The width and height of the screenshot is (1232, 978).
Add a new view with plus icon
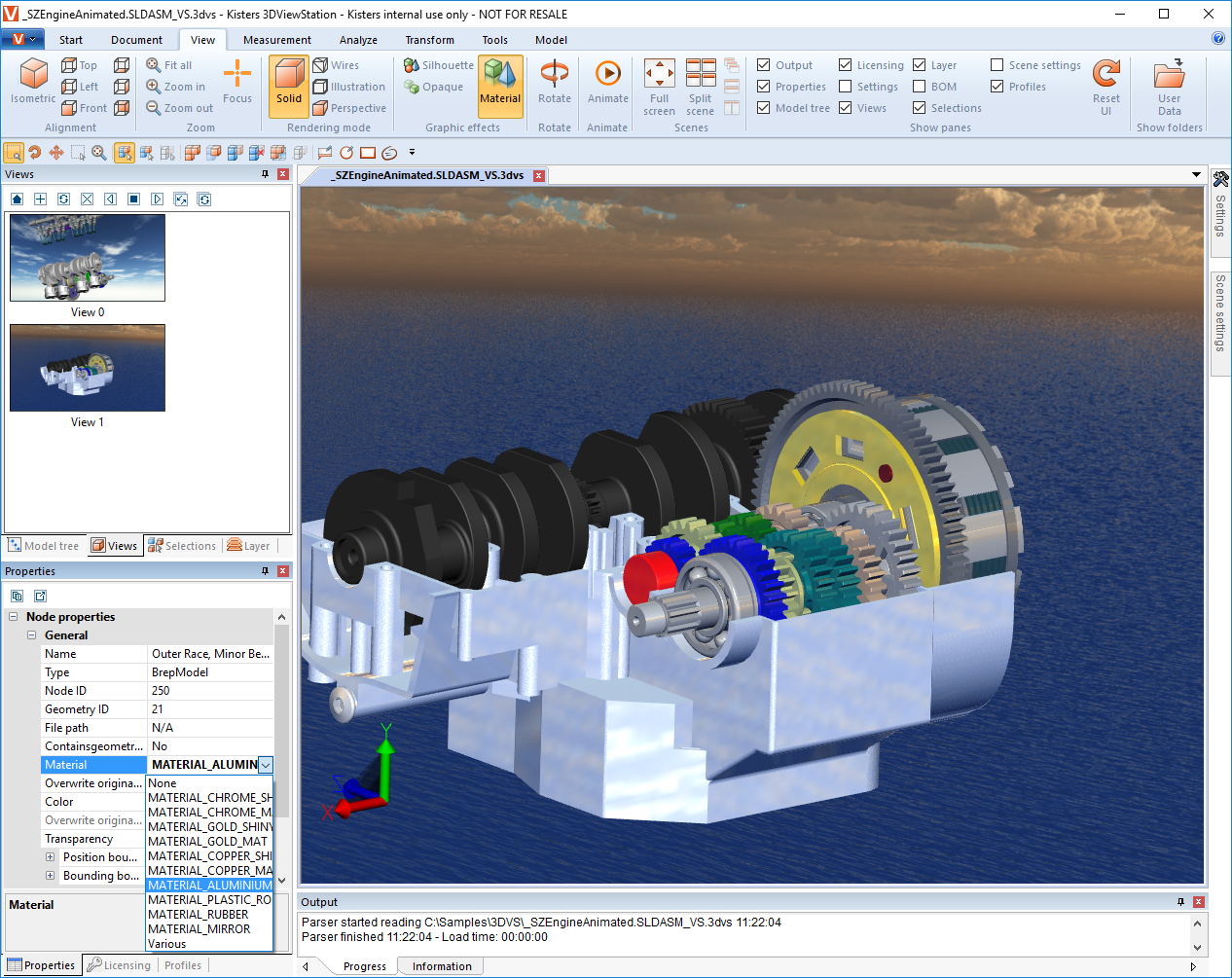[x=41, y=199]
